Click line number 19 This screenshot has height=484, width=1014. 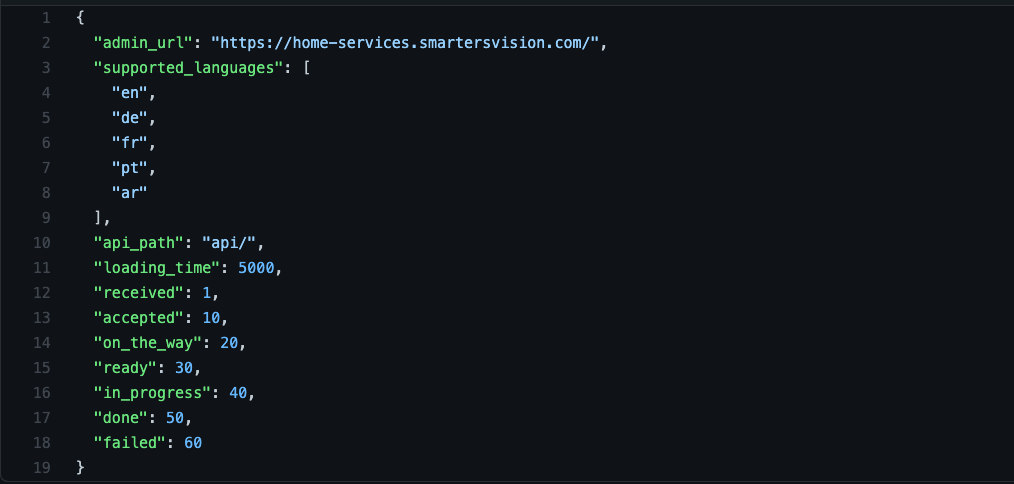pos(42,468)
